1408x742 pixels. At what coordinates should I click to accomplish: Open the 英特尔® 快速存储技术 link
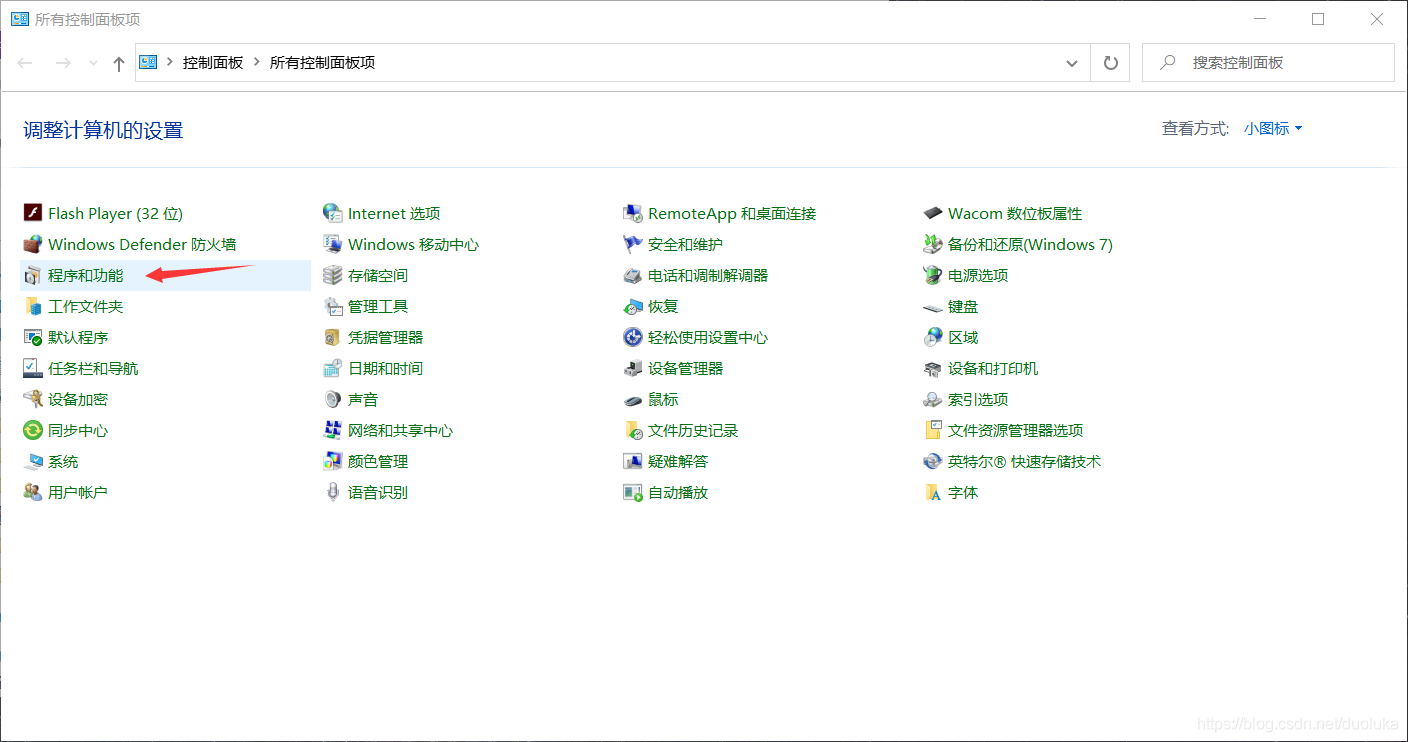(1024, 461)
